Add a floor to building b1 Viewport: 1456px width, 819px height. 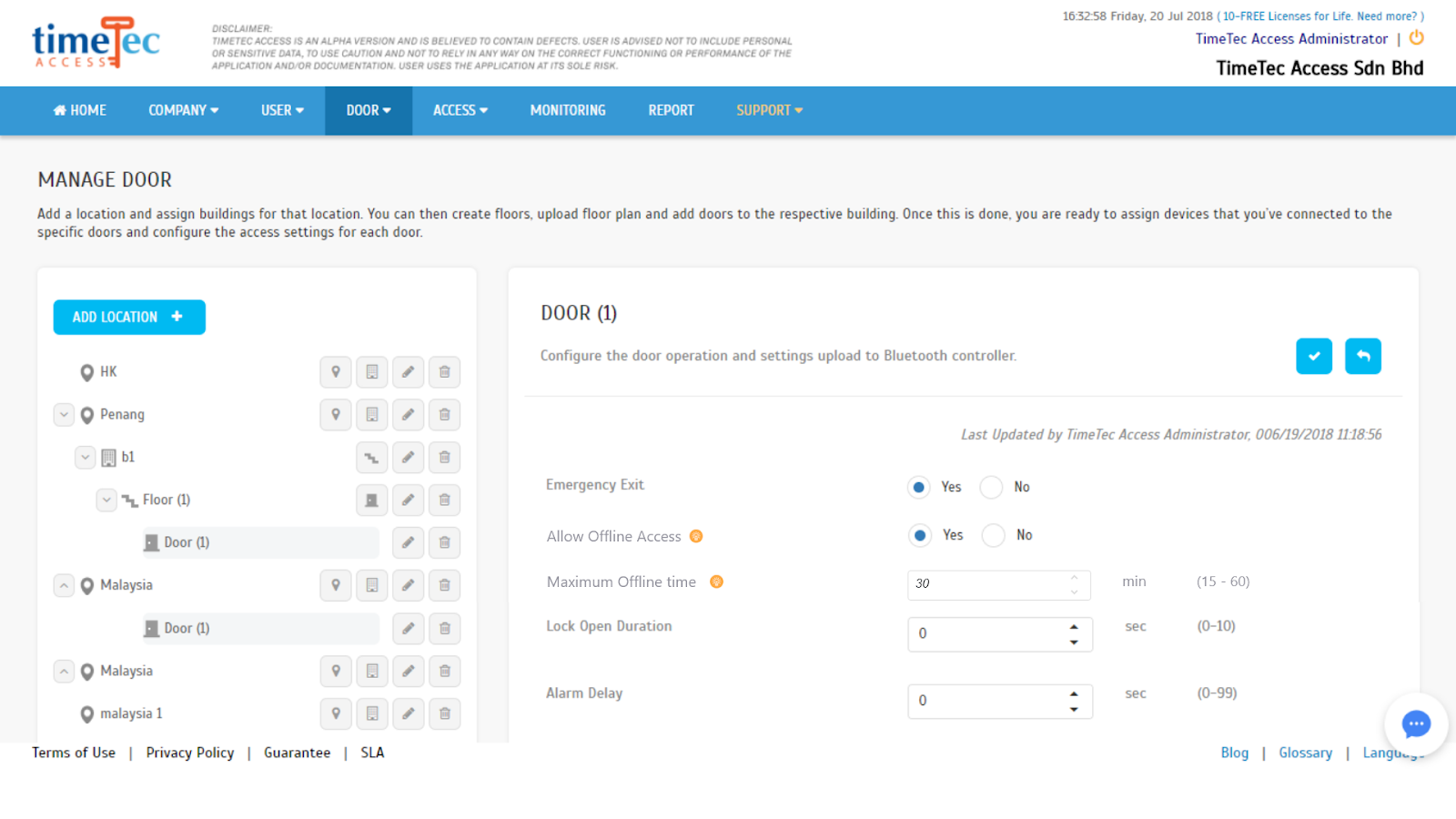(372, 457)
